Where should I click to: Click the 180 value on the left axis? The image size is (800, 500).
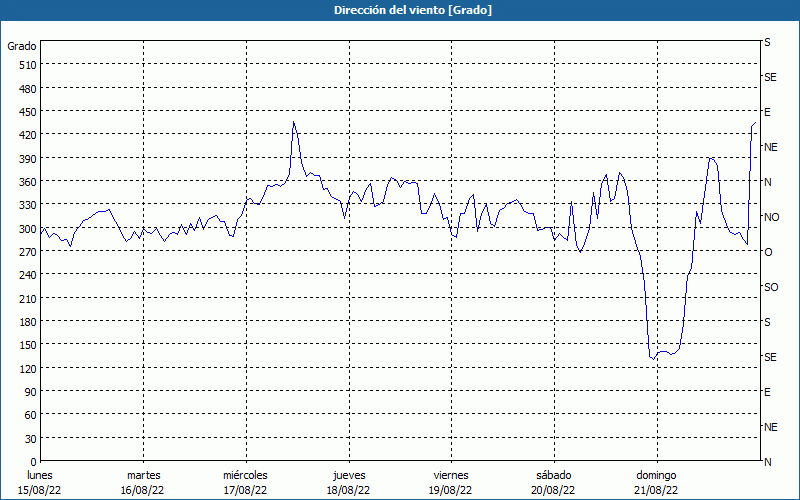coord(28,322)
